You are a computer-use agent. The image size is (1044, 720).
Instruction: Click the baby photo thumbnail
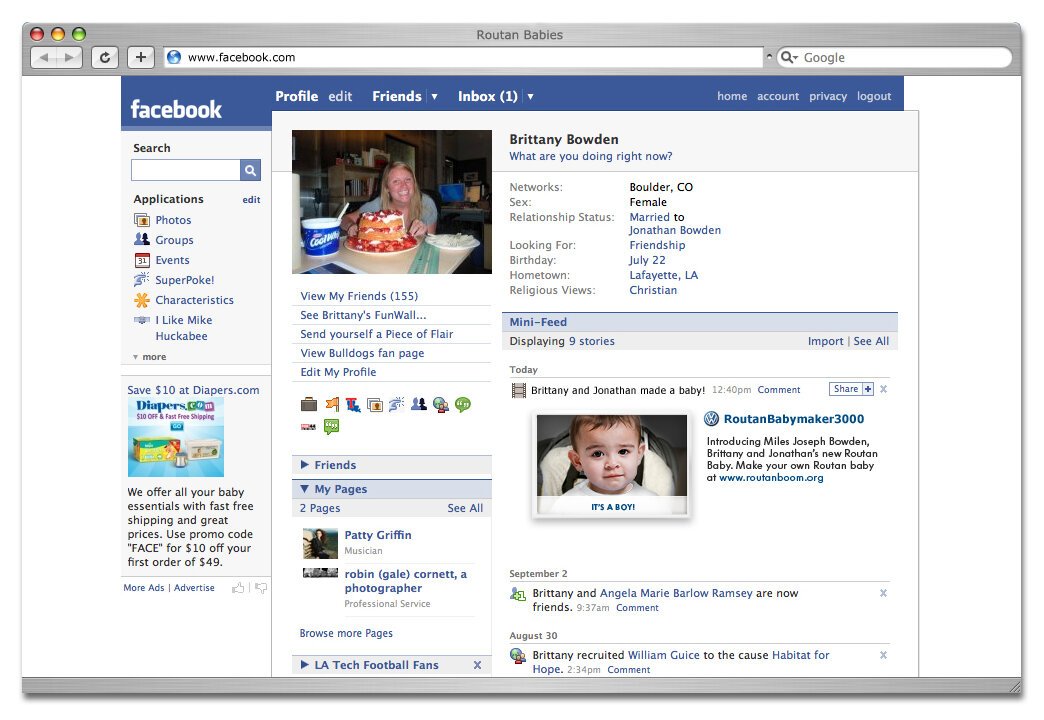pyautogui.click(x=612, y=464)
